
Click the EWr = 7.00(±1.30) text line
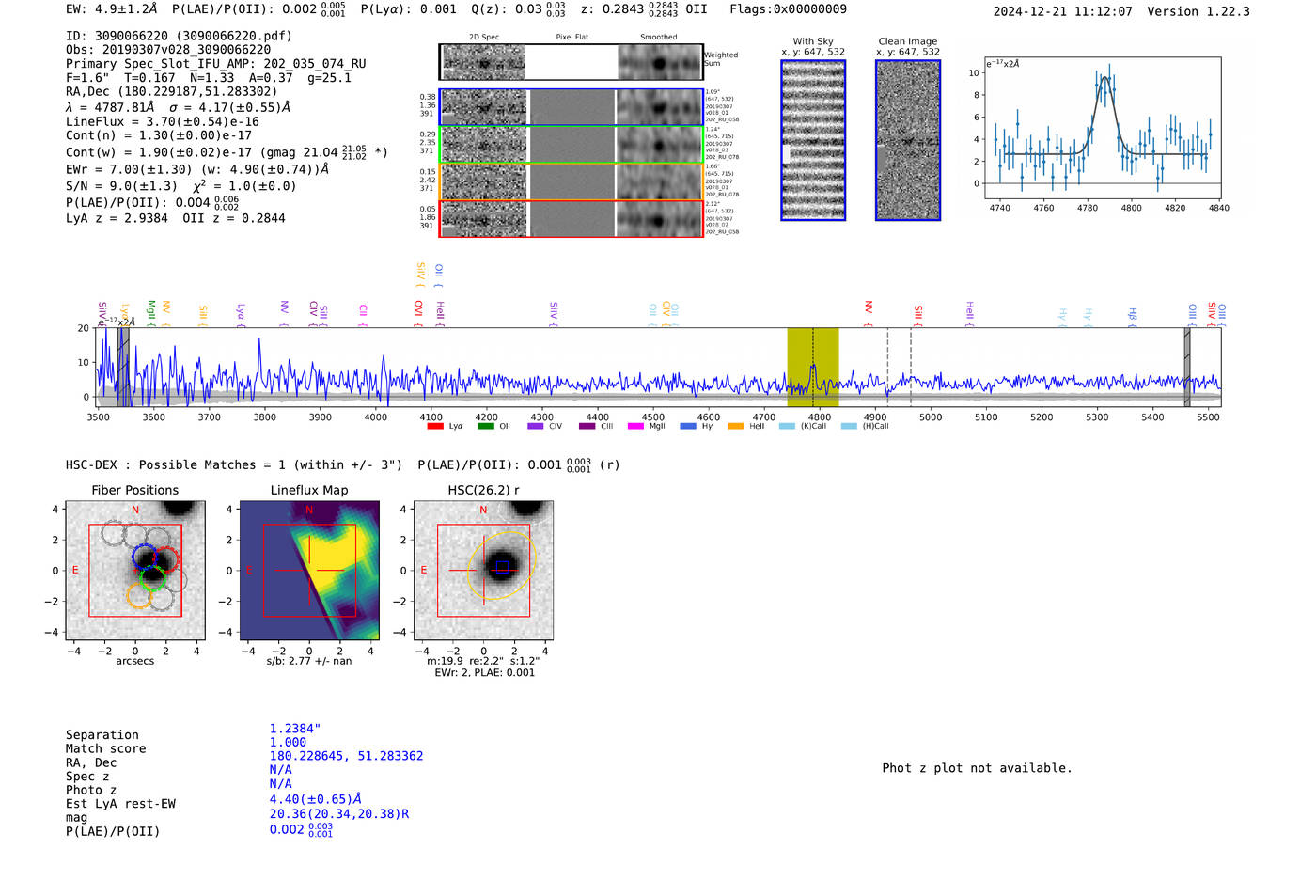tap(197, 169)
